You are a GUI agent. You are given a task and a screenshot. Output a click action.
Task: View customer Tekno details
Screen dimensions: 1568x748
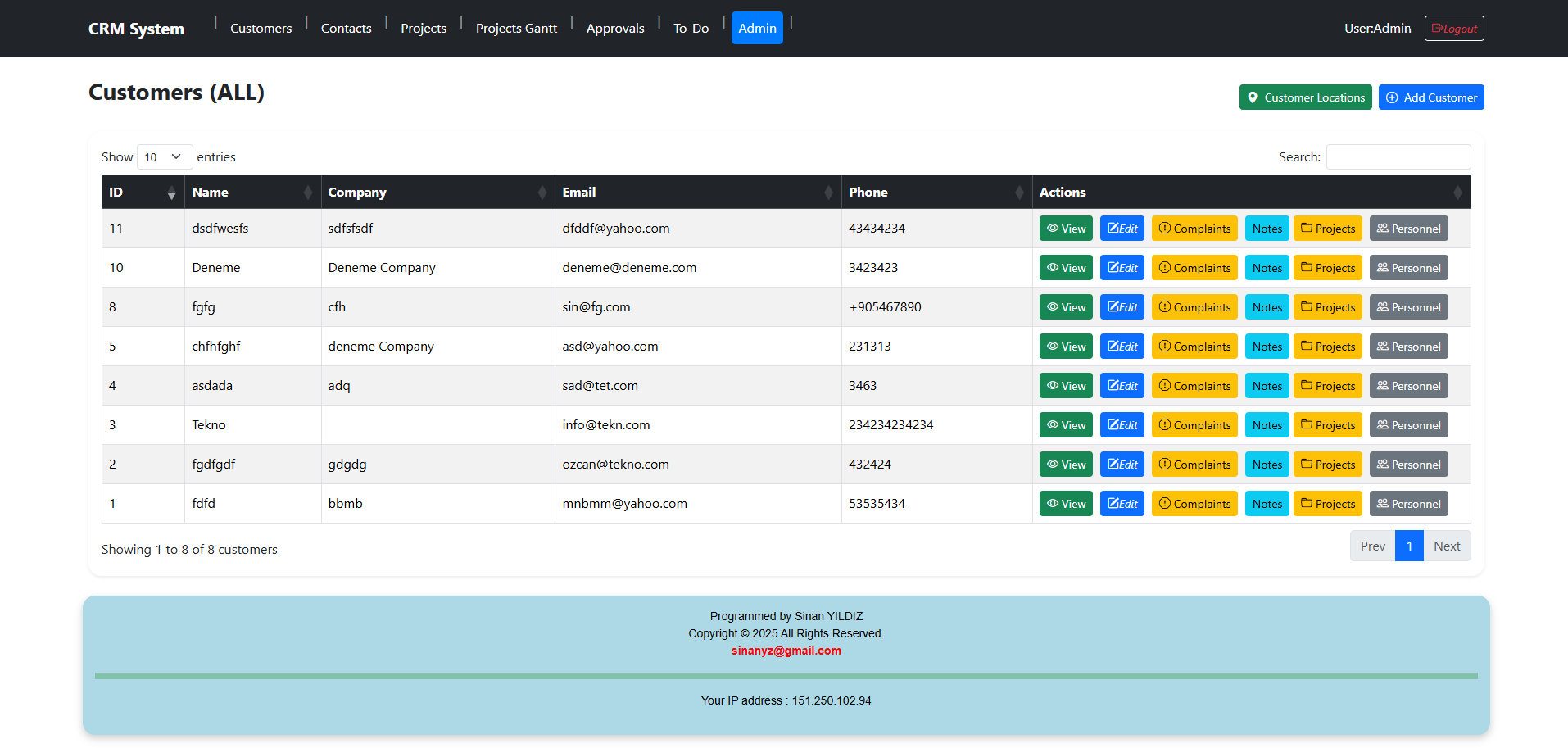[1066, 425]
